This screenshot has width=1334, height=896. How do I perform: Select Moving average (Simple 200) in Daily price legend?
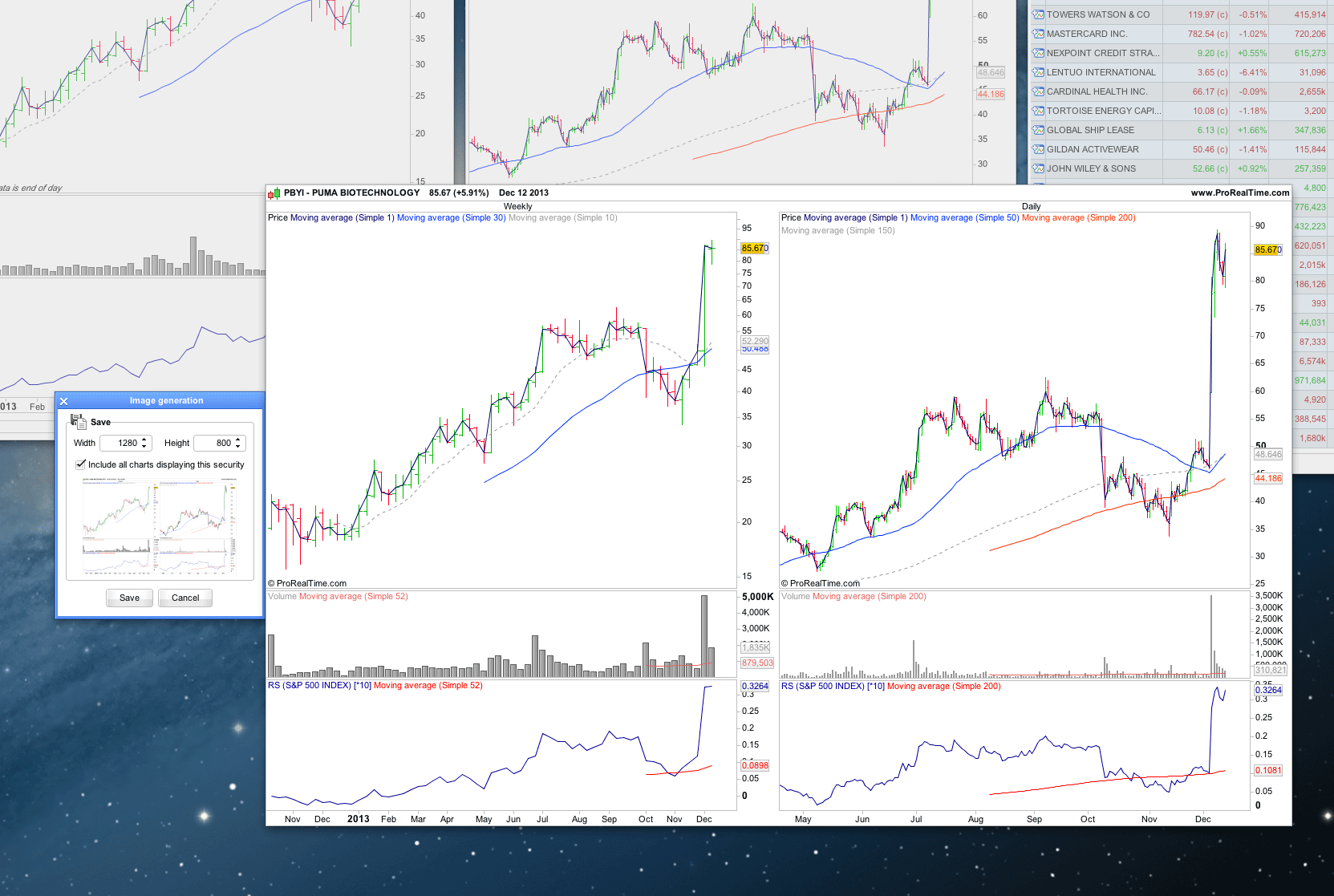[x=1078, y=218]
